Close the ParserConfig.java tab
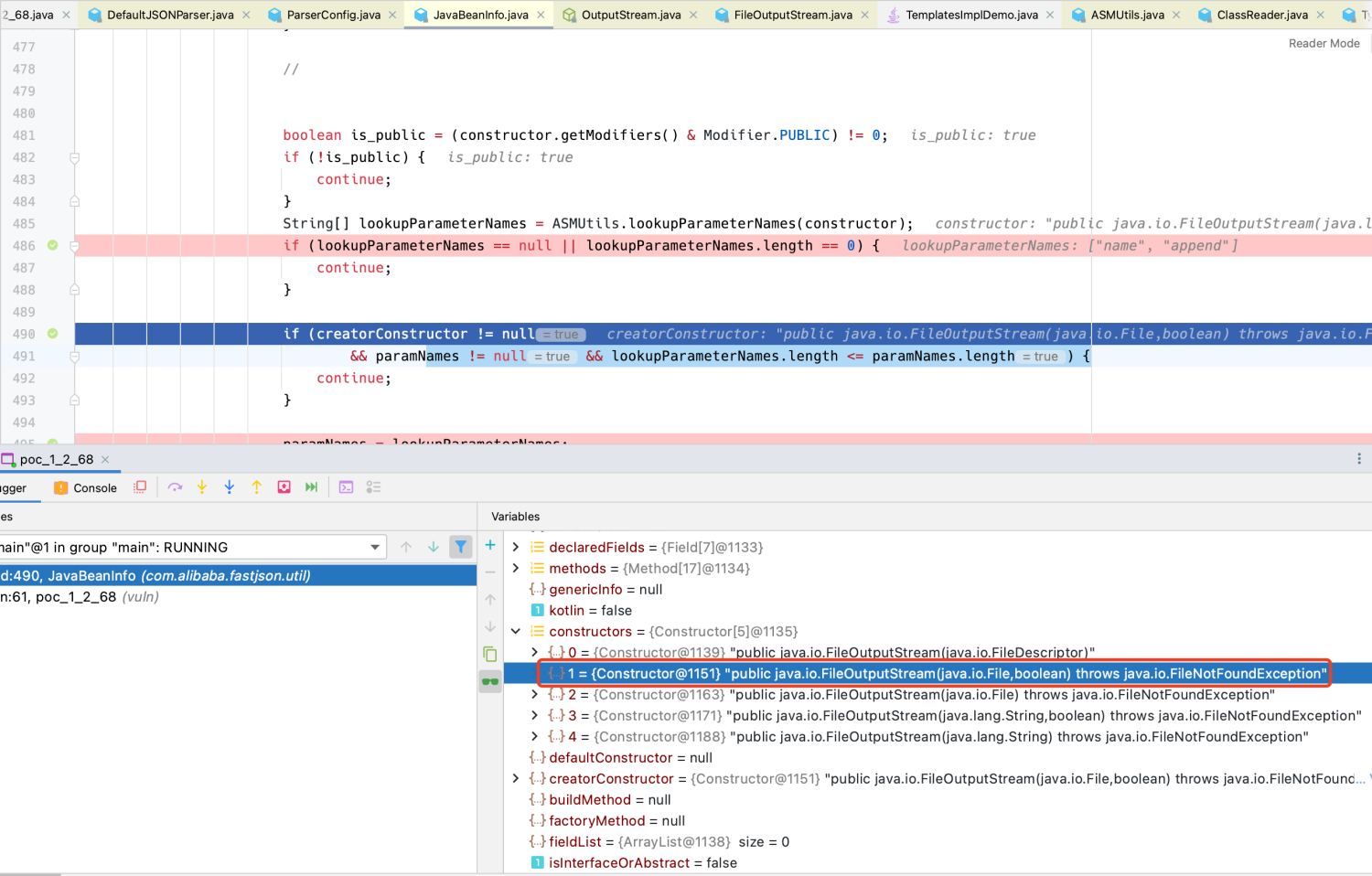The height and width of the screenshot is (876, 1372). (393, 15)
